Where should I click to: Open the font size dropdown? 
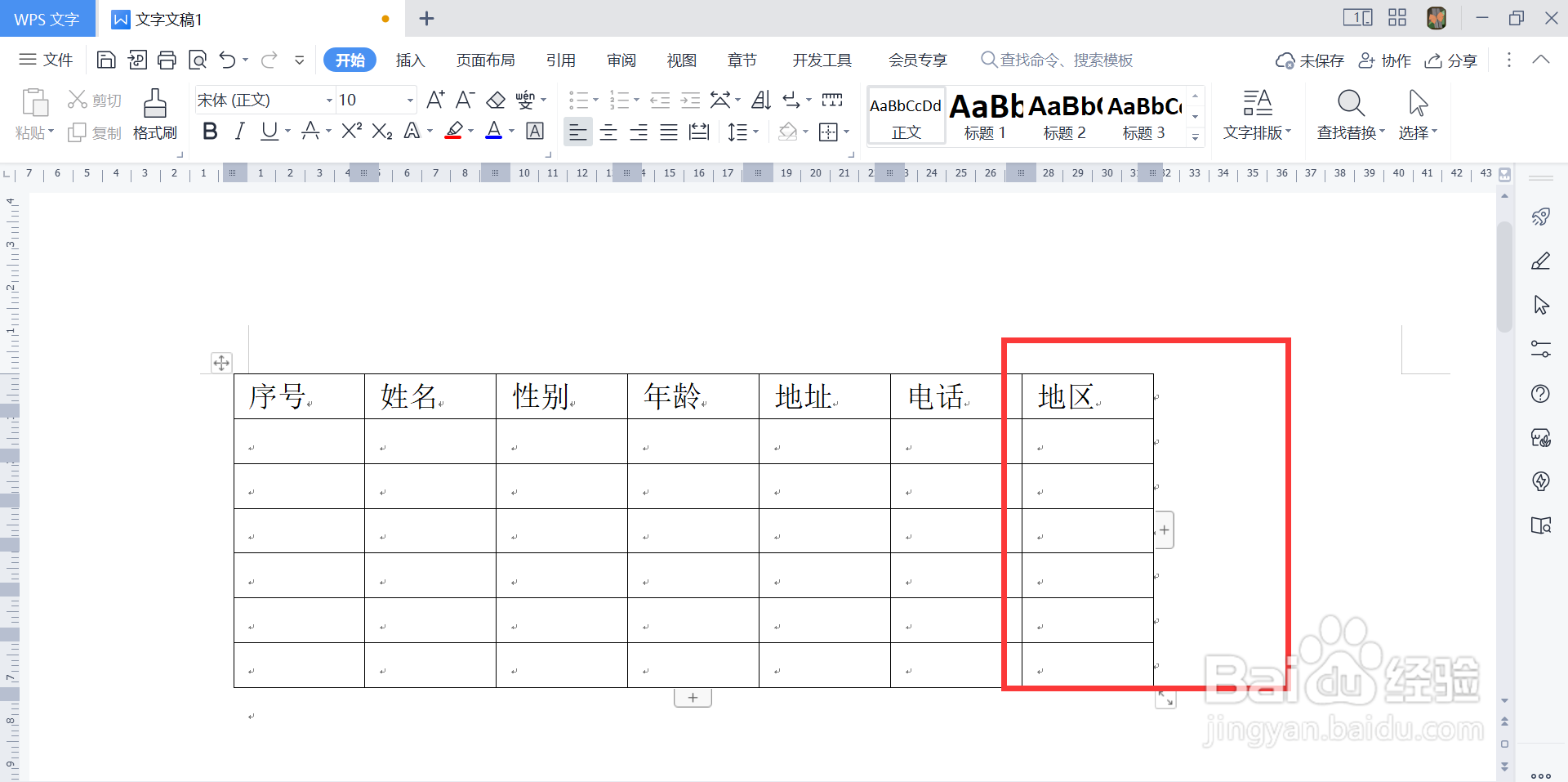411,100
